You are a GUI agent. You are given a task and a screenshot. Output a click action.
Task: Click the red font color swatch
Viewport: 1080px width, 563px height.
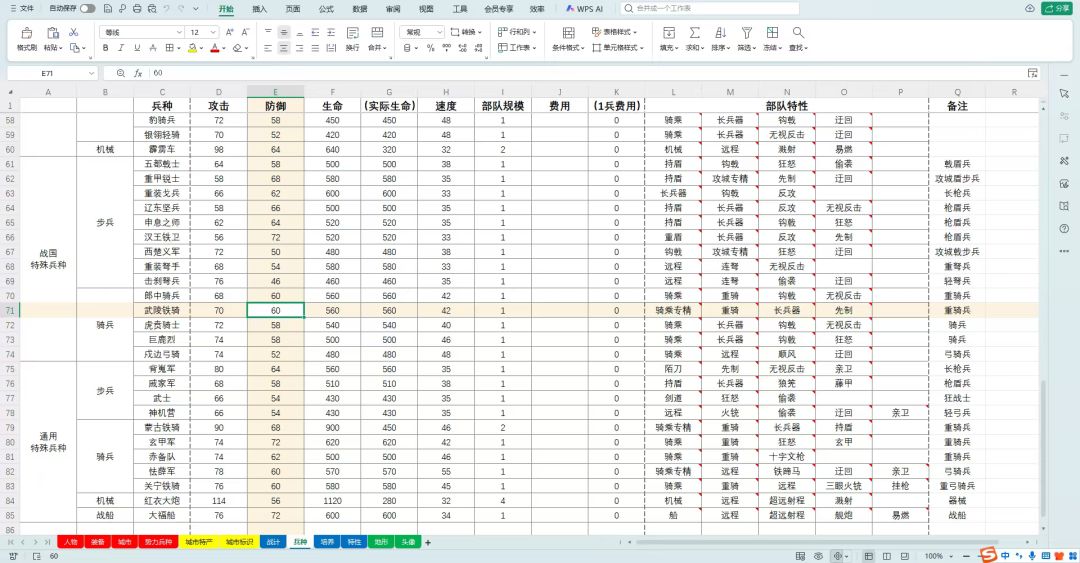215,48
